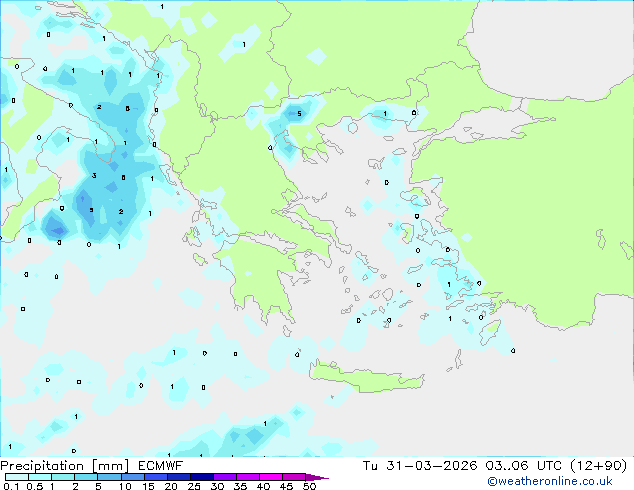Select the 'Precipitation' title word
Viewport: 634px width, 490px height.
(x=42, y=466)
